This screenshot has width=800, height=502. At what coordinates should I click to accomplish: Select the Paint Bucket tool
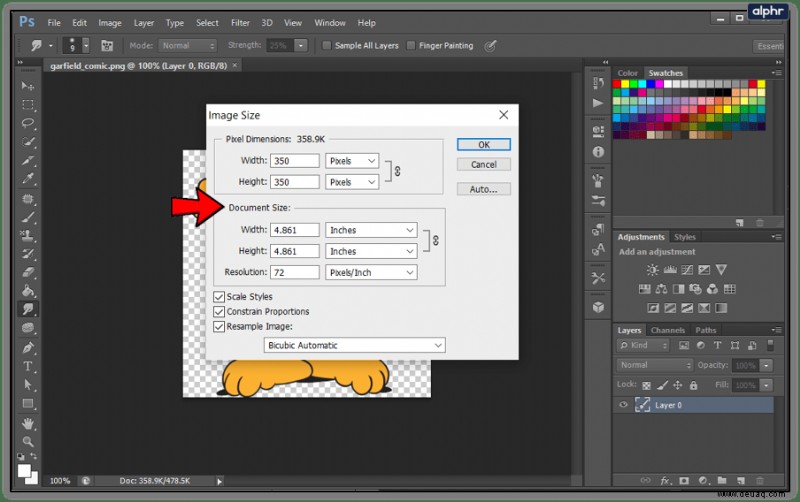28,291
